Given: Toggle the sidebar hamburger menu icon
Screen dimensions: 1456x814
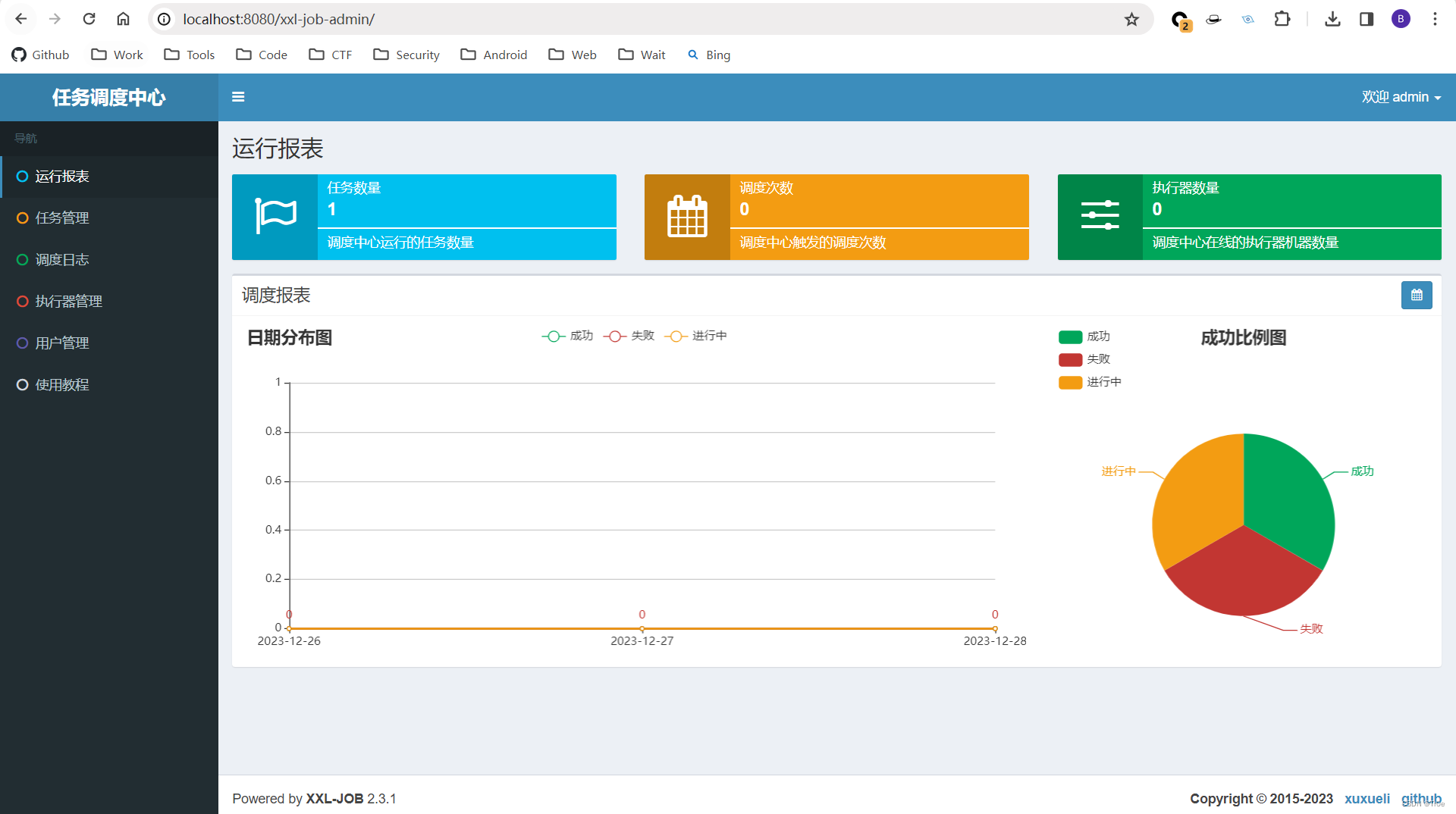Looking at the screenshot, I should coord(238,97).
